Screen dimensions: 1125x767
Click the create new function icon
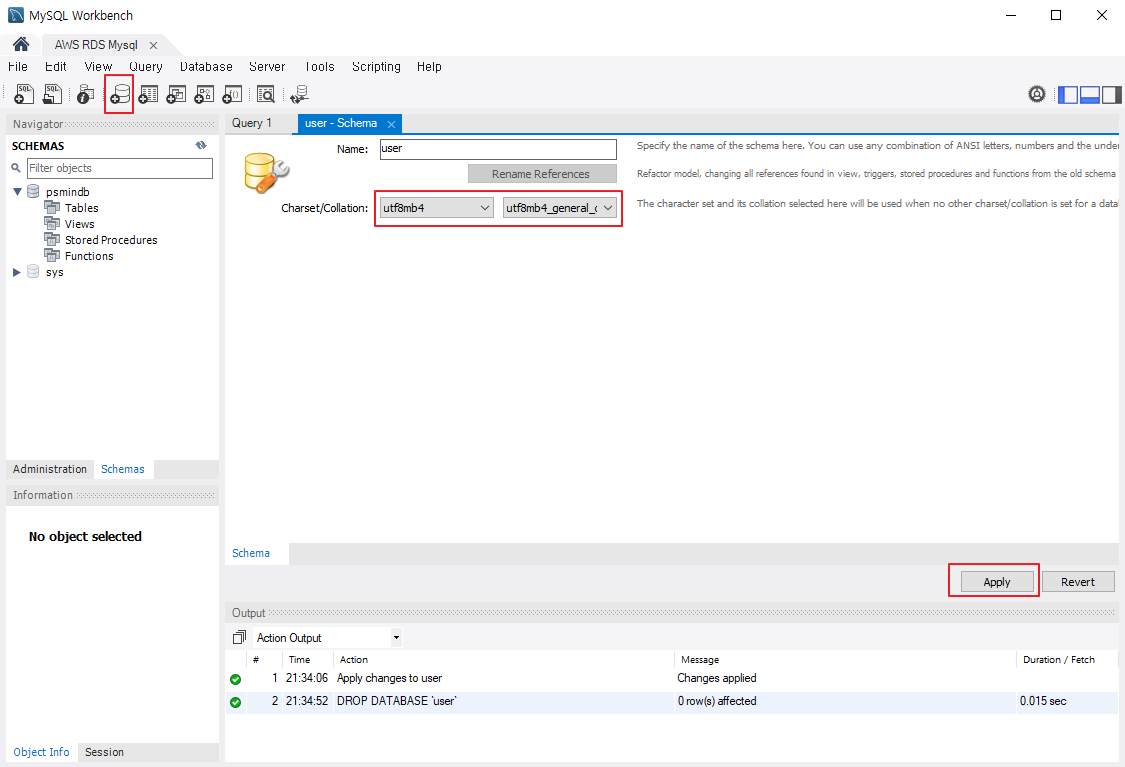coord(232,94)
